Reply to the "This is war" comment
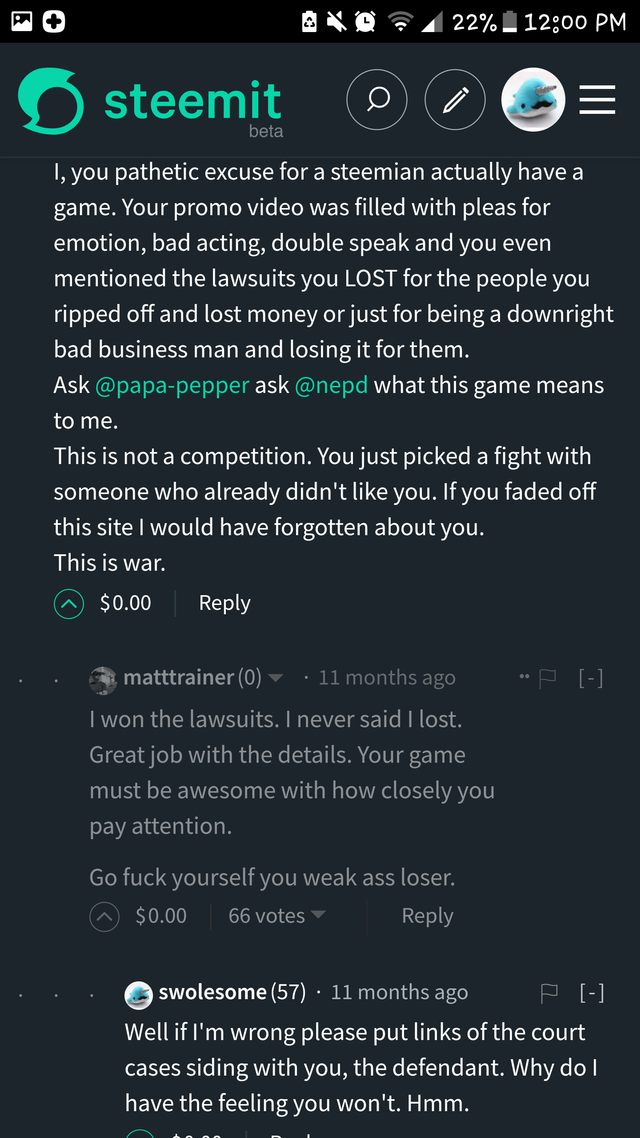 coord(224,603)
